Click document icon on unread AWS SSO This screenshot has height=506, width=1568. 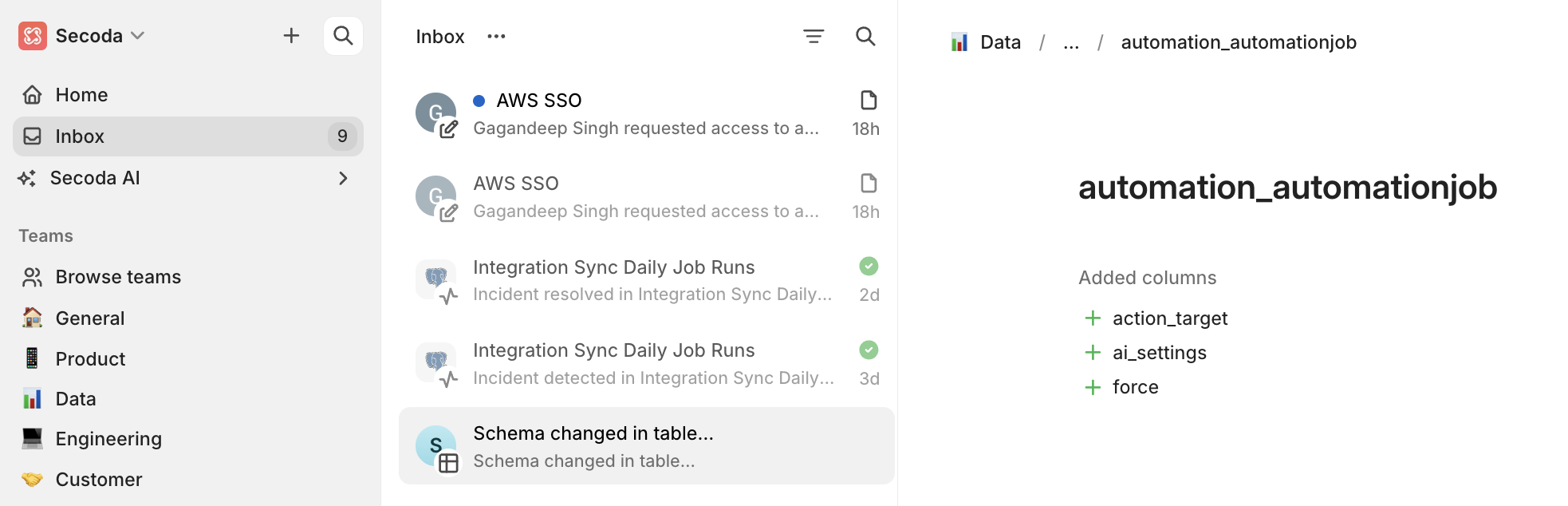tap(869, 101)
